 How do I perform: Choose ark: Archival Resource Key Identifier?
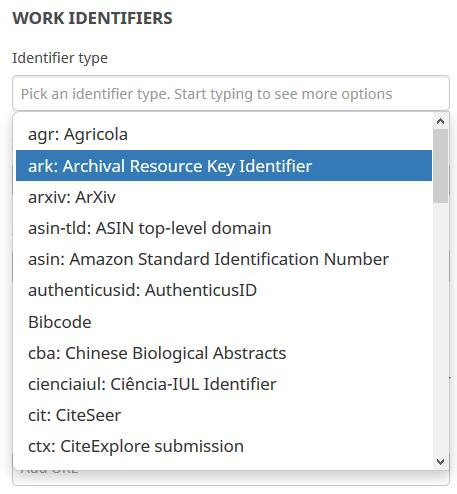pos(224,166)
